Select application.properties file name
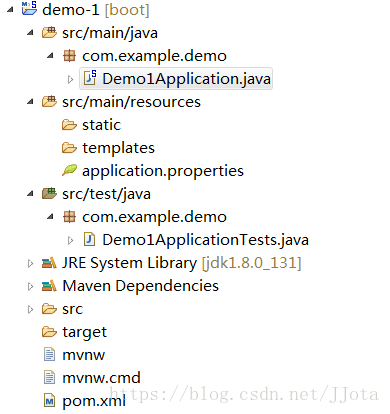 163,171
